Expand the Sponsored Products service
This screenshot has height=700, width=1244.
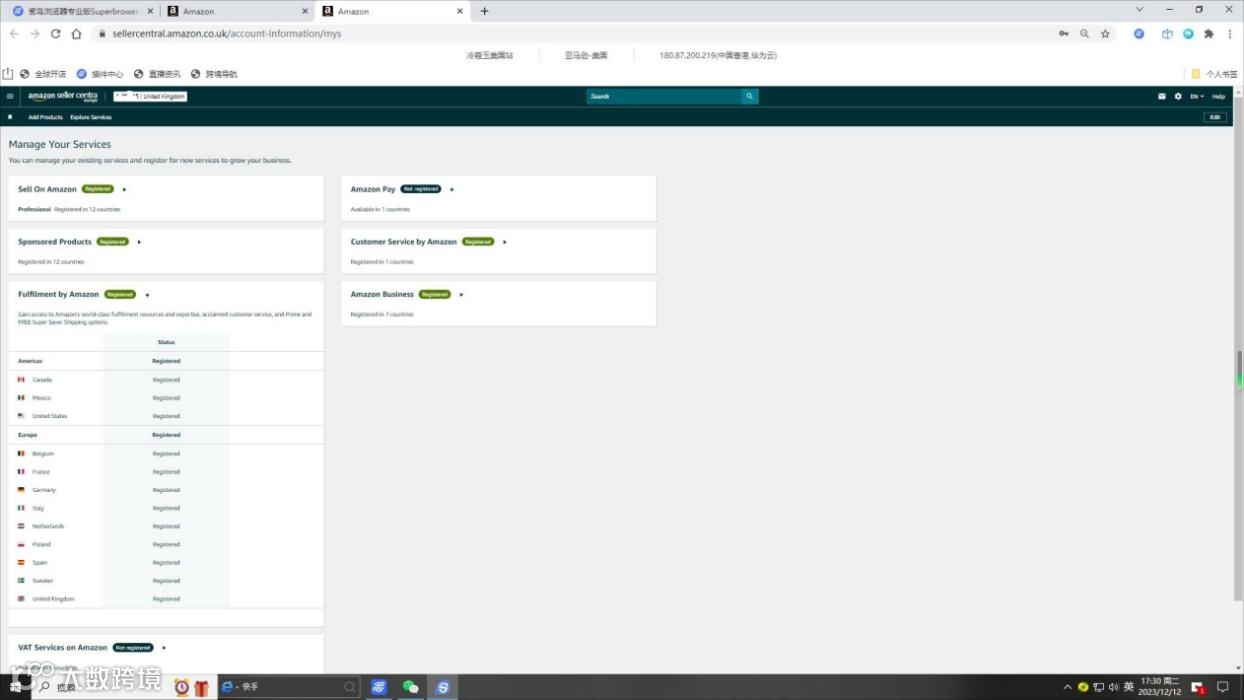[139, 242]
